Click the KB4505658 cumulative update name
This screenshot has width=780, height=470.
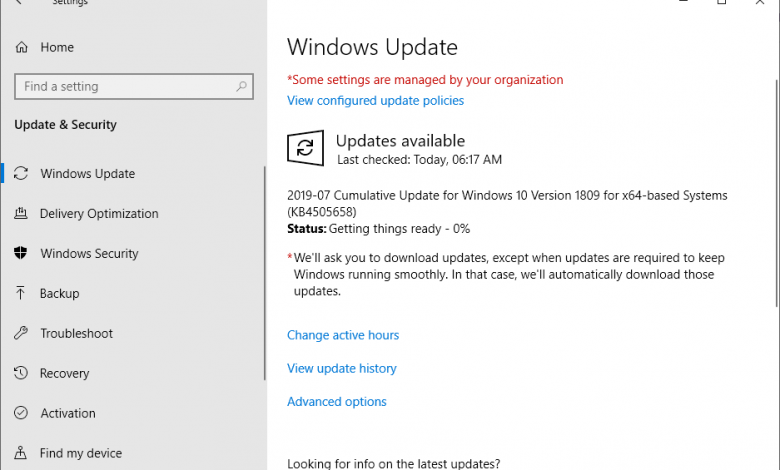pyautogui.click(x=507, y=203)
